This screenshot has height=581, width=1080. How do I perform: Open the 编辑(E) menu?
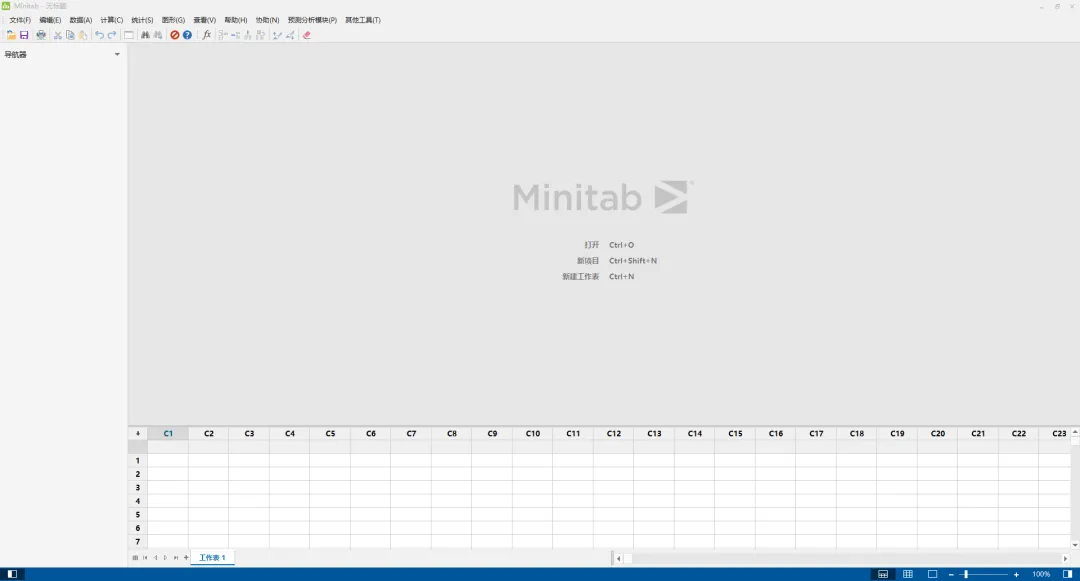(x=50, y=20)
